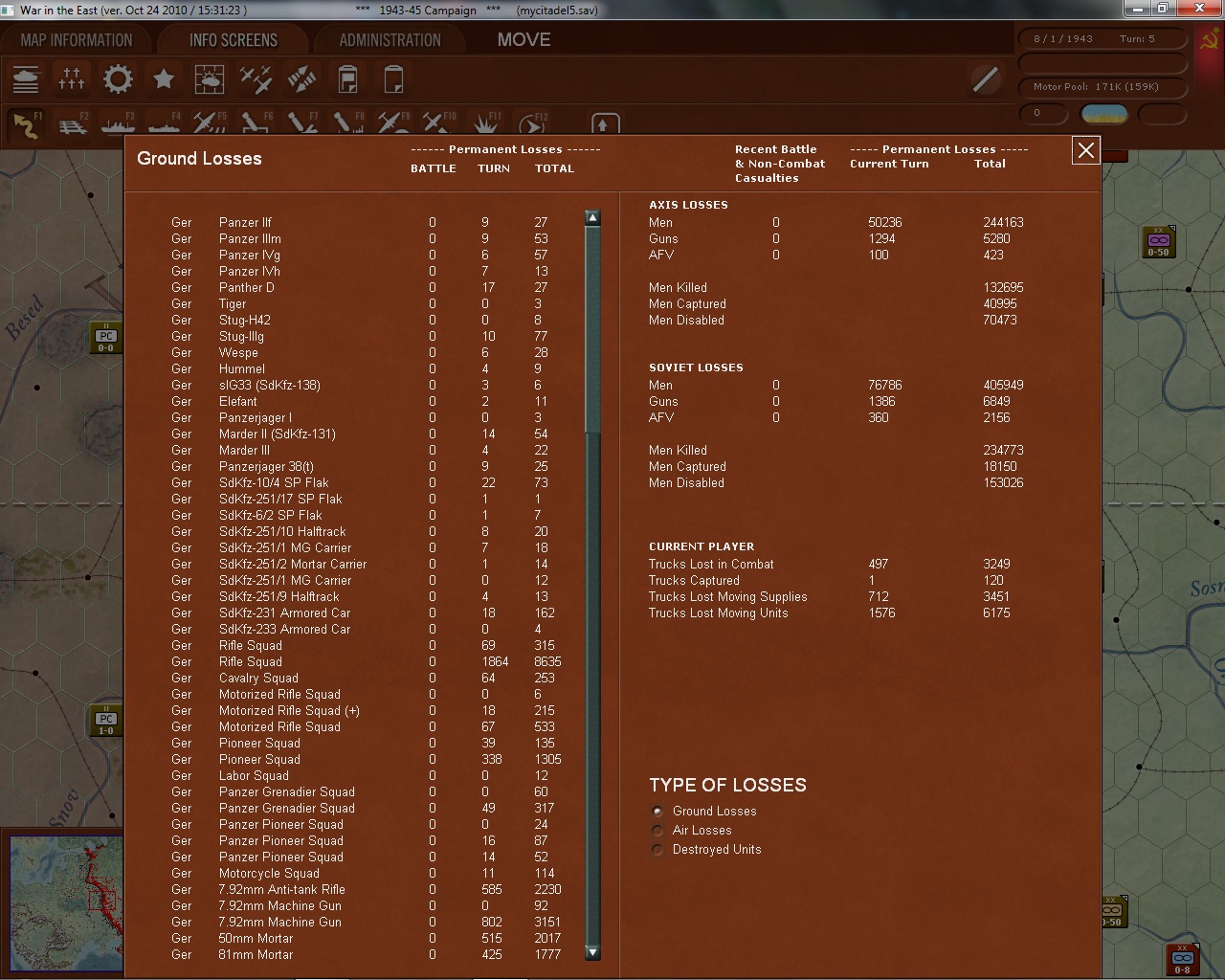The height and width of the screenshot is (980, 1225).
Task: Click the losses list scroll down arrow
Action: [x=592, y=952]
